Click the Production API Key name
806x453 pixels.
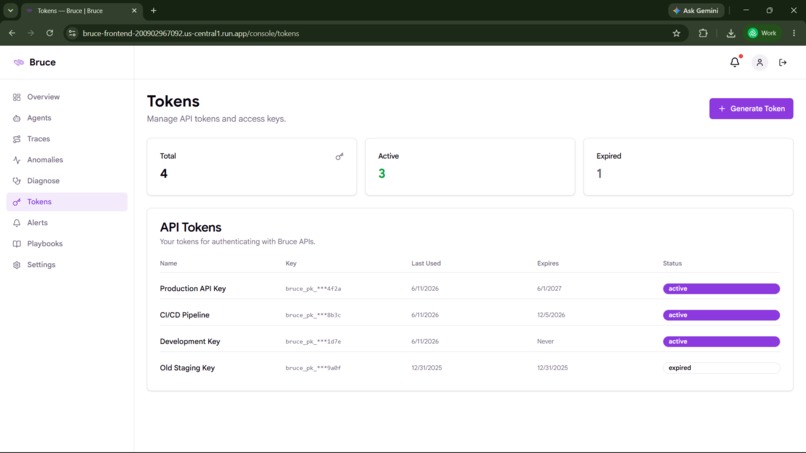193,288
